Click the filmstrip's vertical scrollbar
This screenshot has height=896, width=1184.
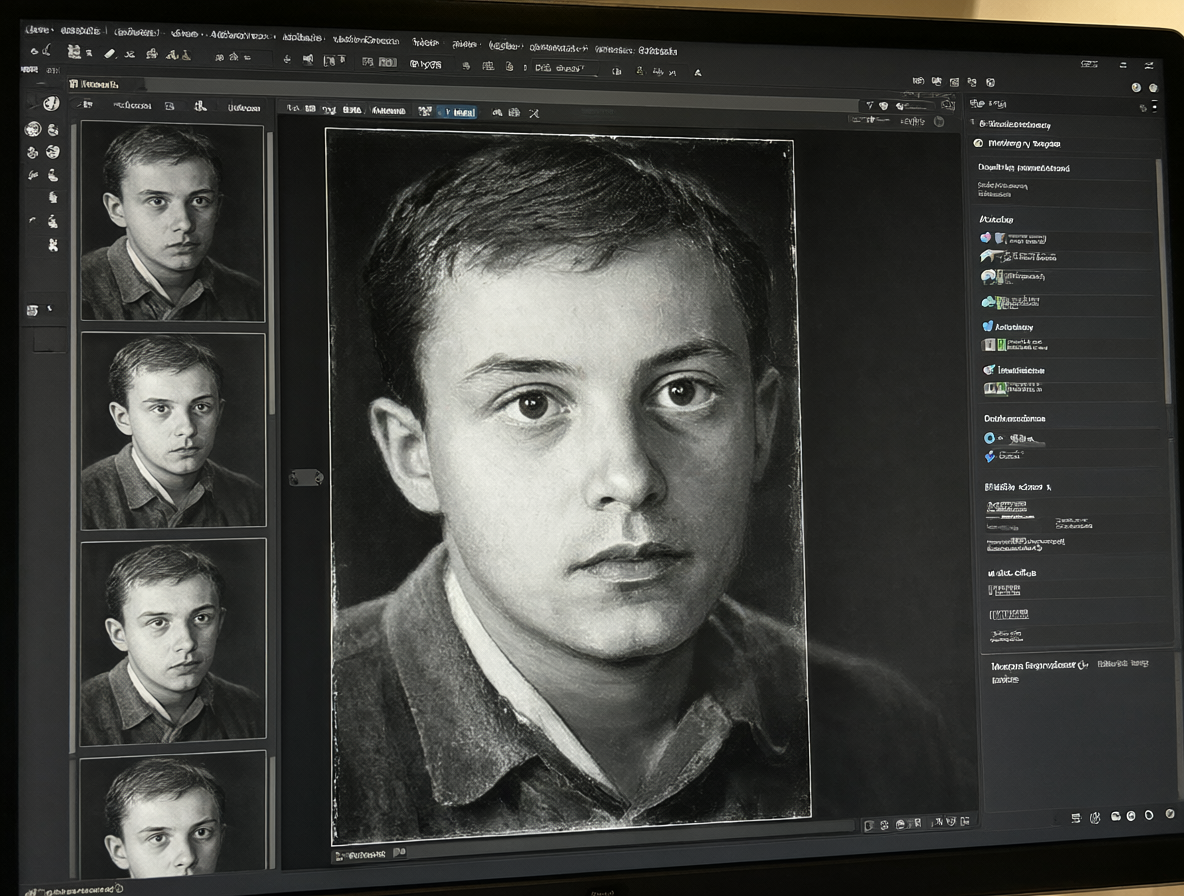[x=271, y=272]
